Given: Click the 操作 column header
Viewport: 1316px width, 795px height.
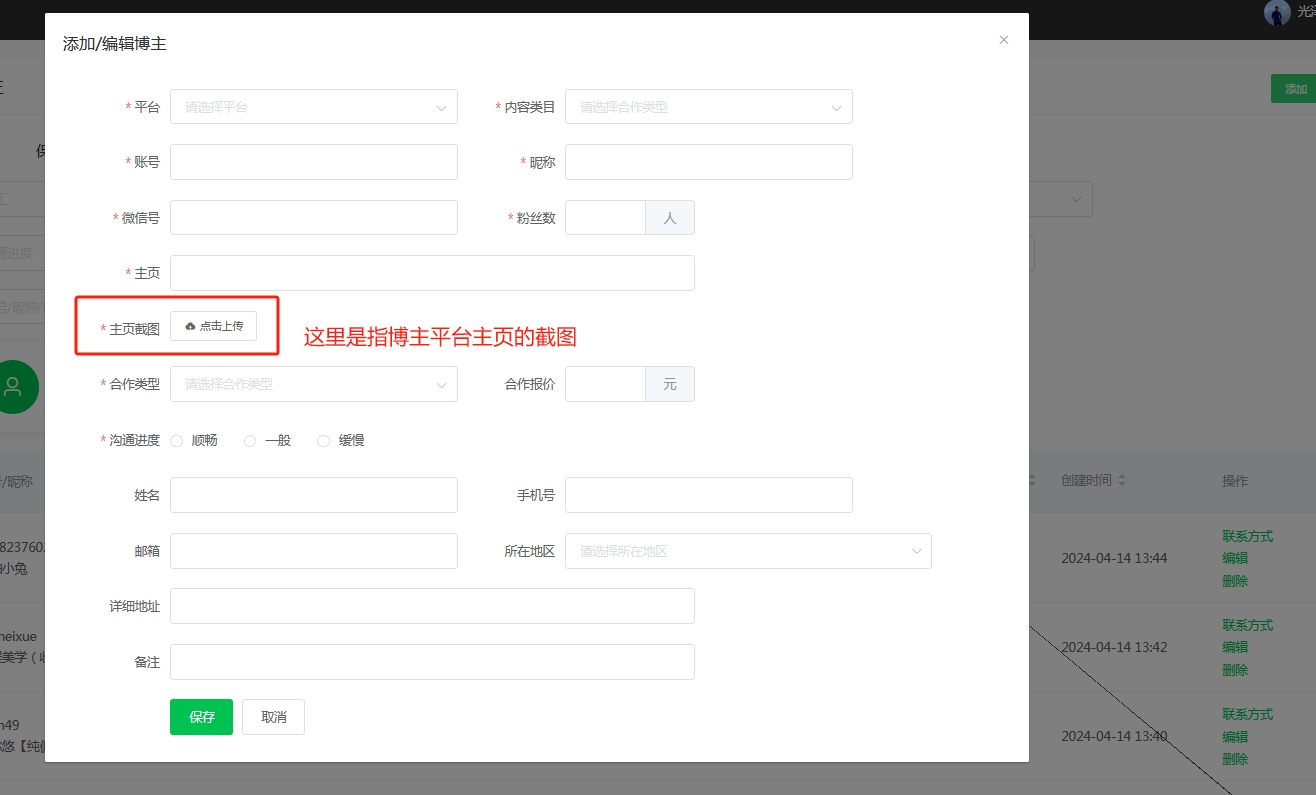Looking at the screenshot, I should coord(1235,481).
